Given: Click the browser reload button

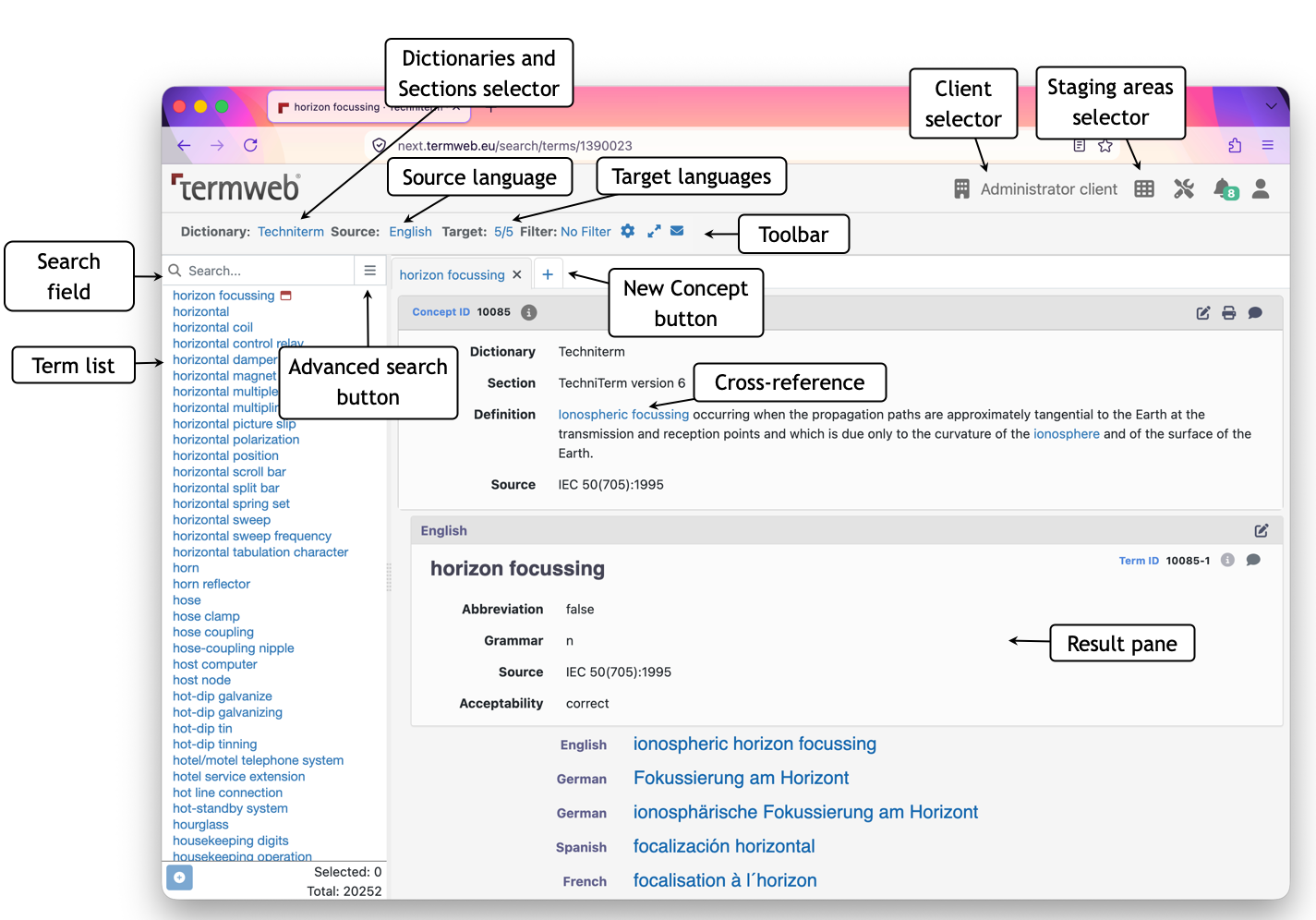Looking at the screenshot, I should pyautogui.click(x=250, y=145).
